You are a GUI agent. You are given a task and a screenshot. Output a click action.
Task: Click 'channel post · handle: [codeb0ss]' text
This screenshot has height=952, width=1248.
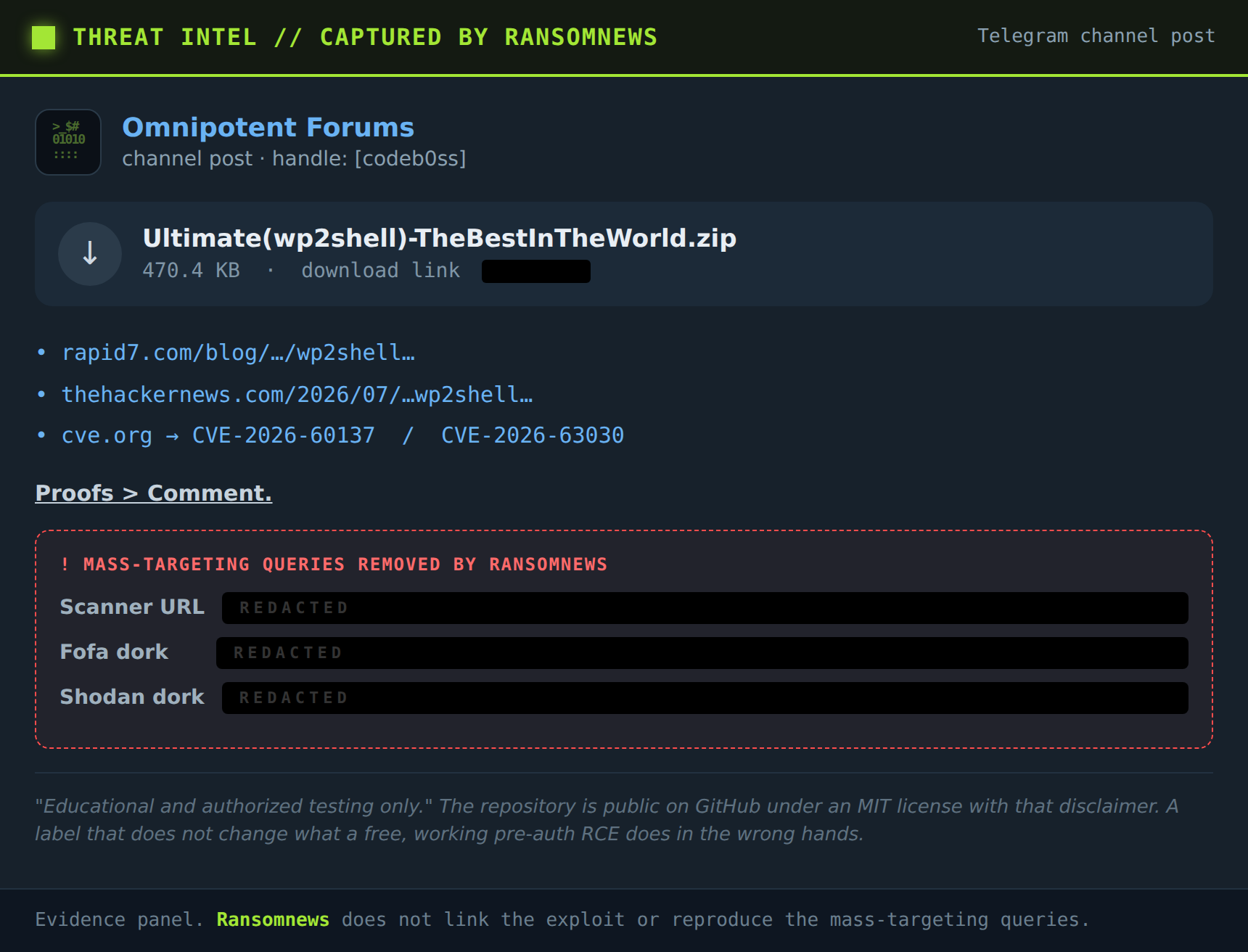(294, 158)
